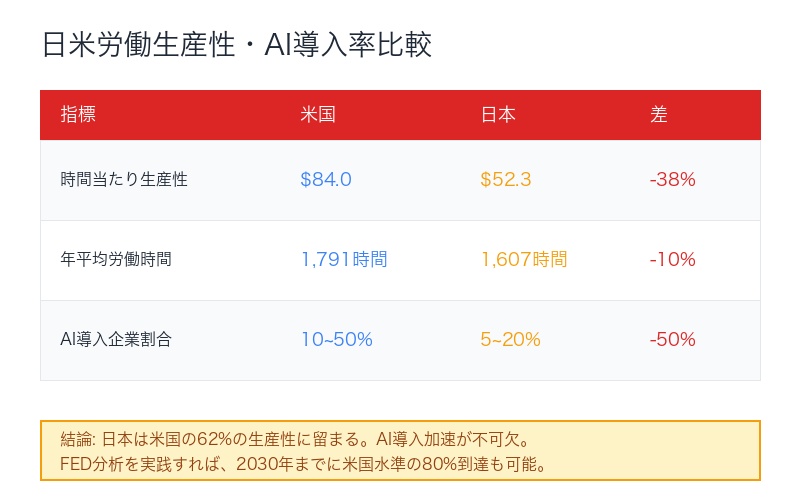Click the -38% difference cell
800x500 pixels.
672,180
